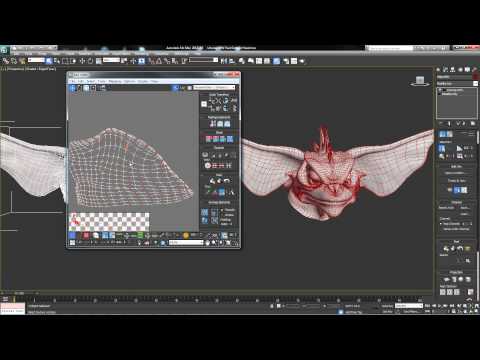Image resolution: width=480 pixels, height=360 pixels.
Task: Click the Configure Modifier Sets icon
Action: coord(473,124)
